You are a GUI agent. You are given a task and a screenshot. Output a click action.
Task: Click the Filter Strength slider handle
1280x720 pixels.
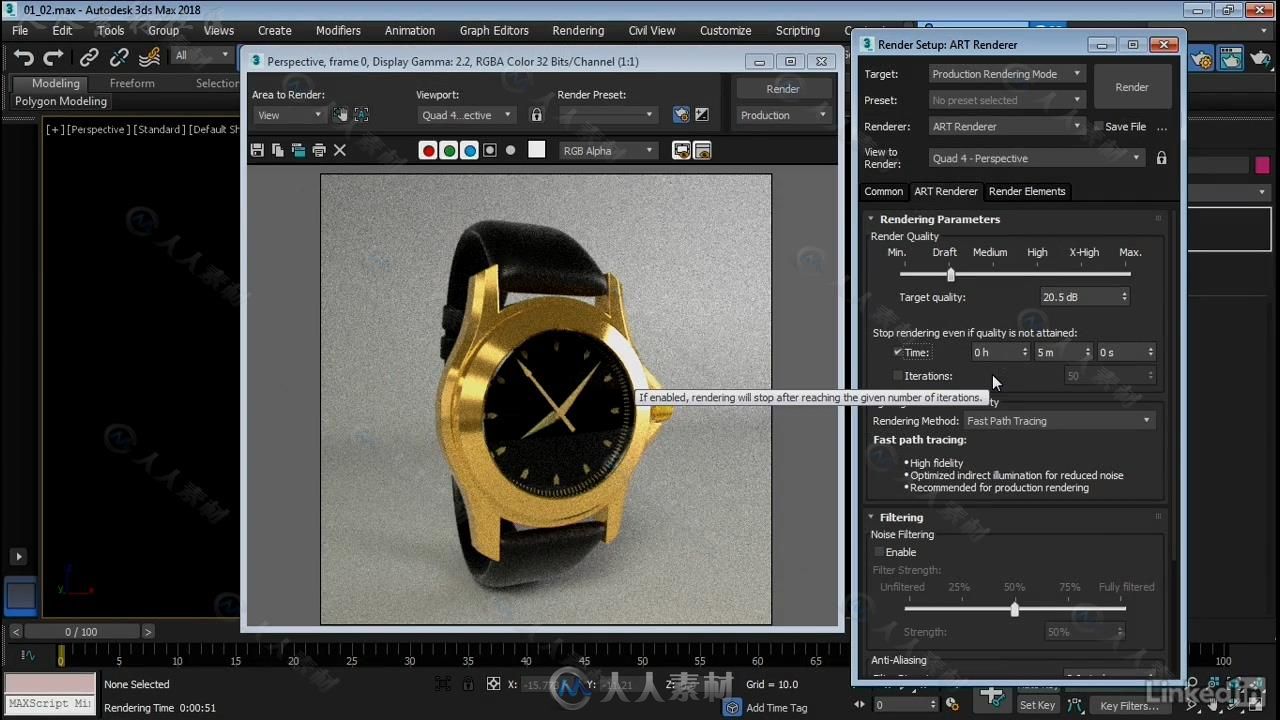1014,609
